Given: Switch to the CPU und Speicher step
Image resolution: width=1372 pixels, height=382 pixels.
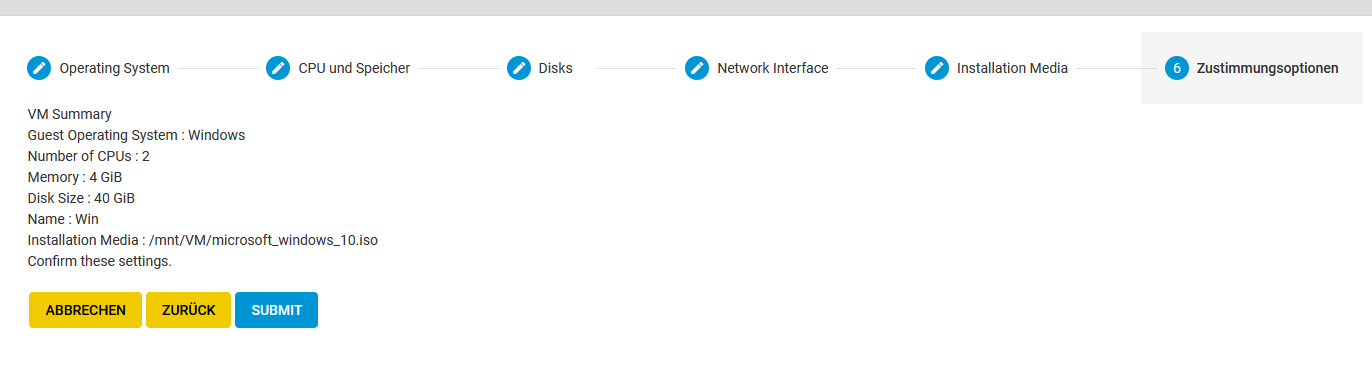Looking at the screenshot, I should [x=354, y=68].
